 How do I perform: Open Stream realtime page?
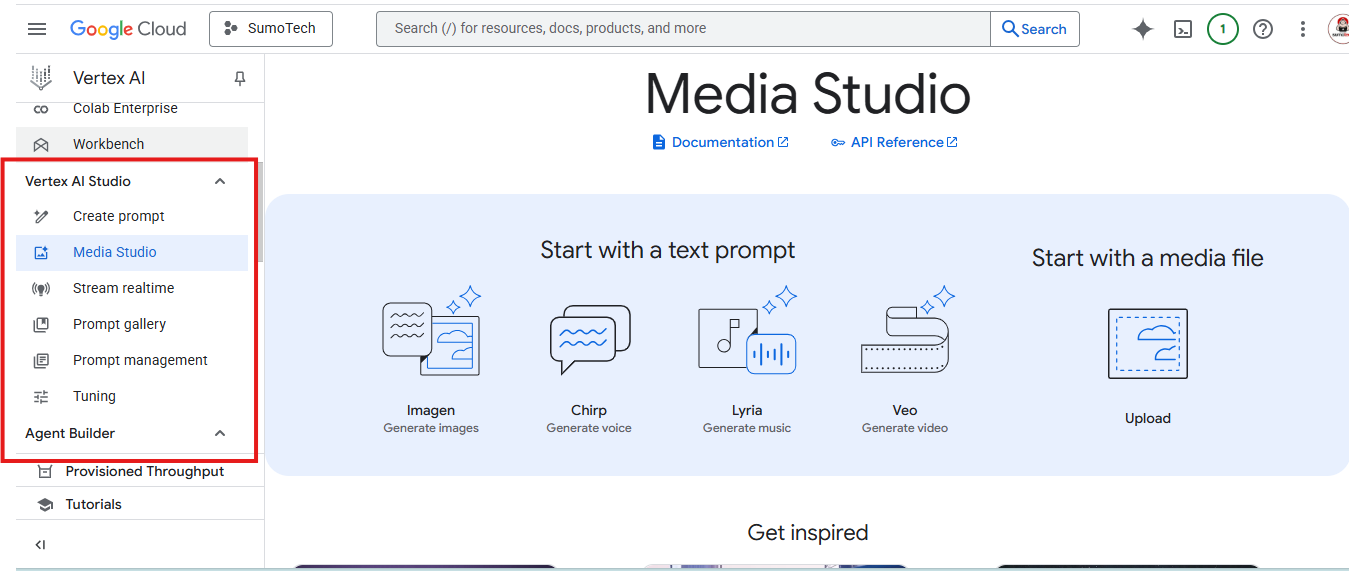point(132,288)
